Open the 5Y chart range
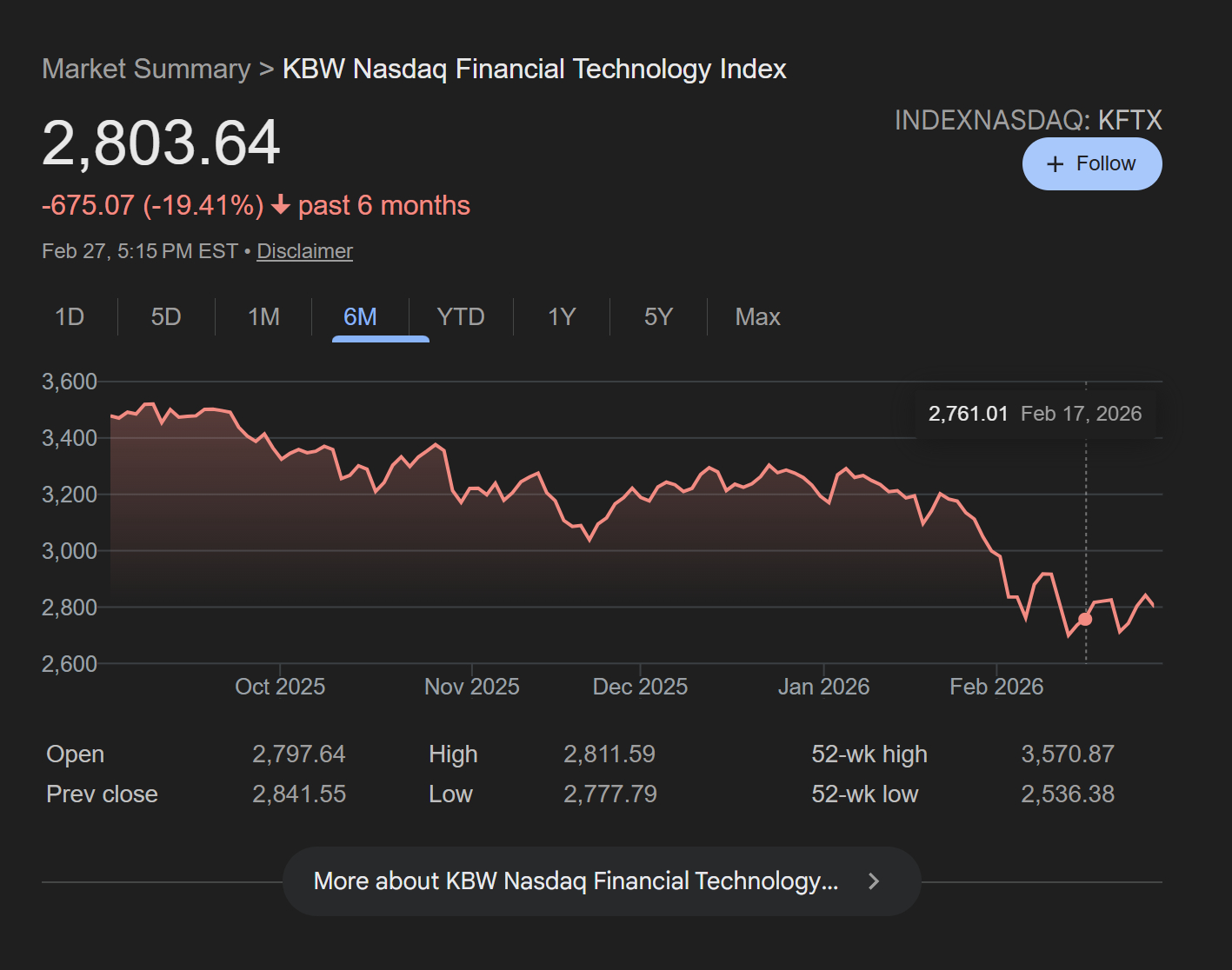1232x970 pixels. [658, 317]
